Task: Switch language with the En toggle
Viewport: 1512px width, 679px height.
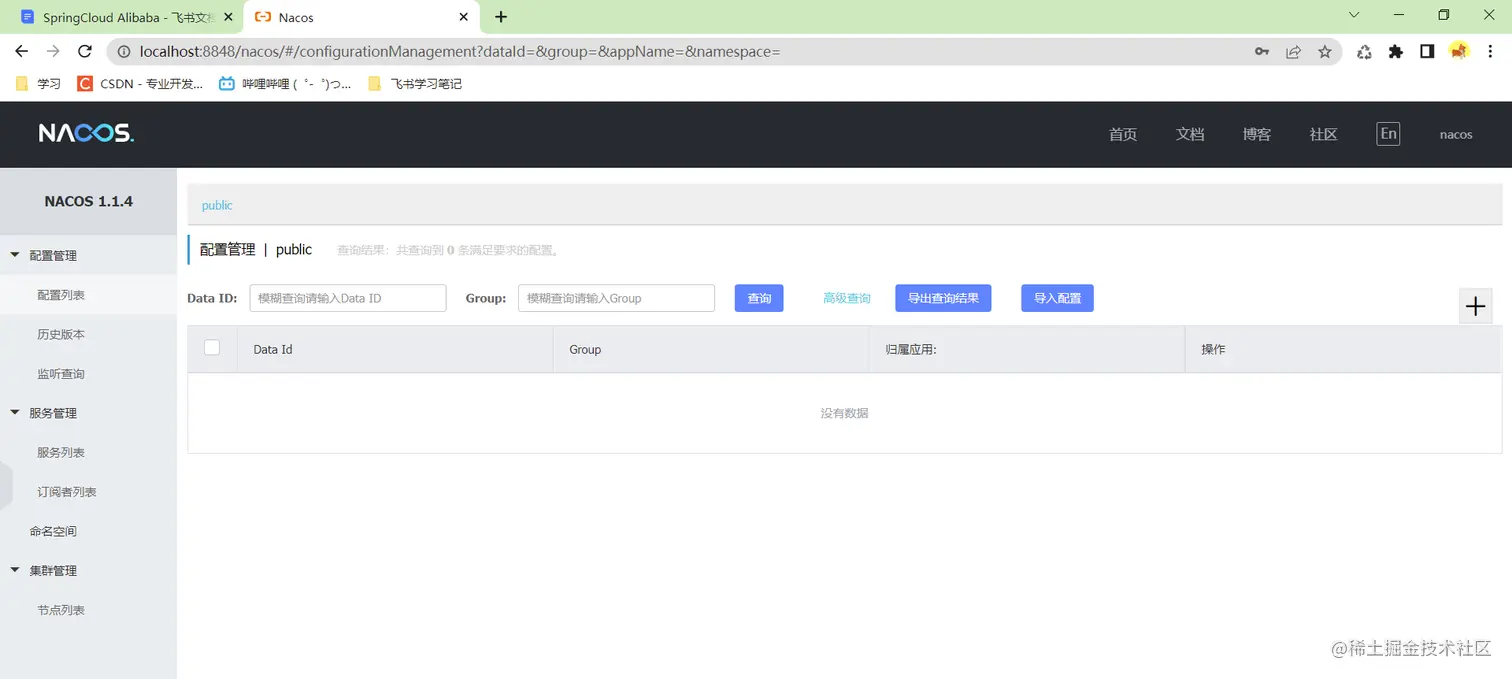Action: (1388, 134)
